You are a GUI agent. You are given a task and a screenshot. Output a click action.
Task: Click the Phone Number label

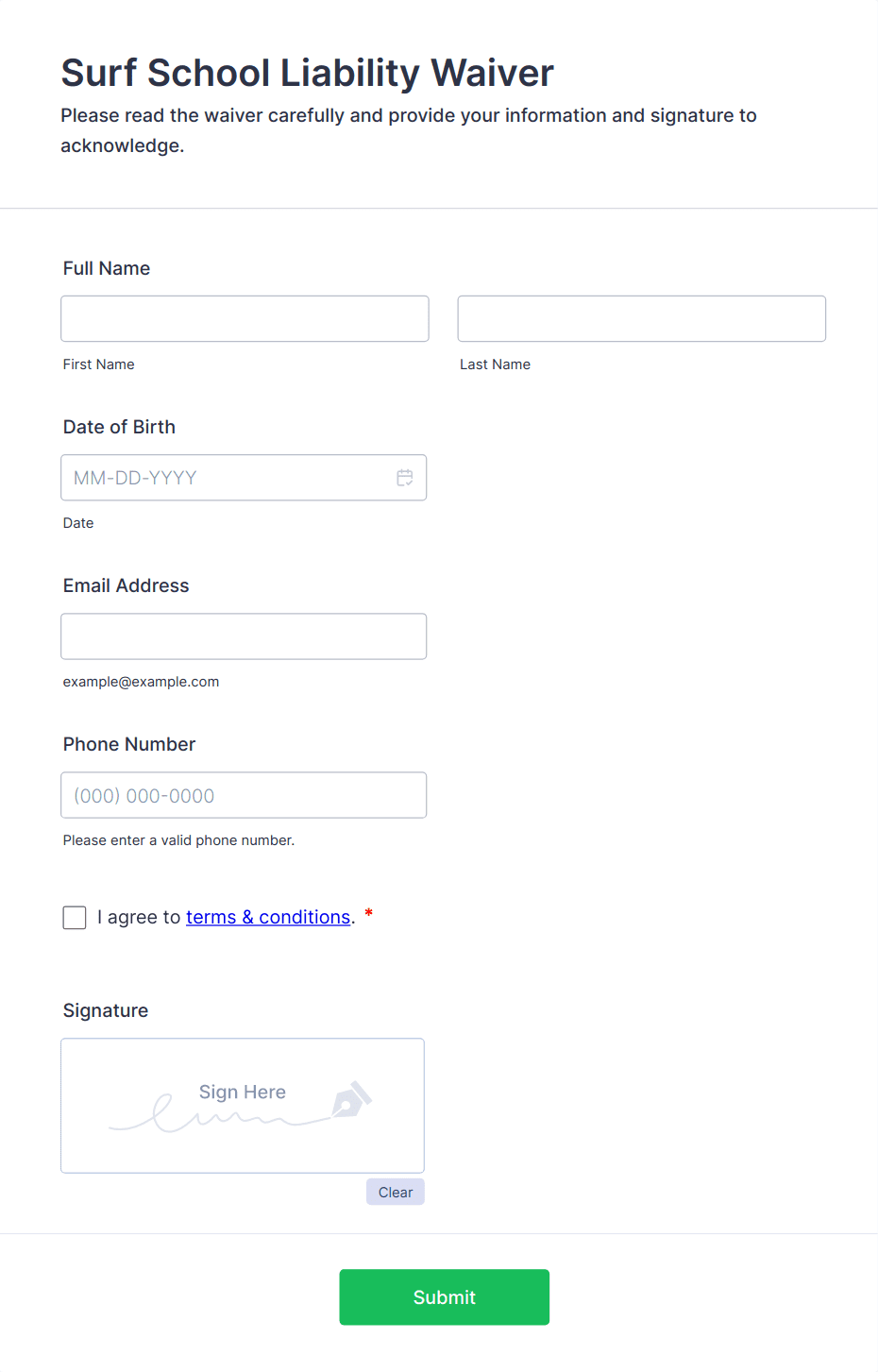pos(129,745)
